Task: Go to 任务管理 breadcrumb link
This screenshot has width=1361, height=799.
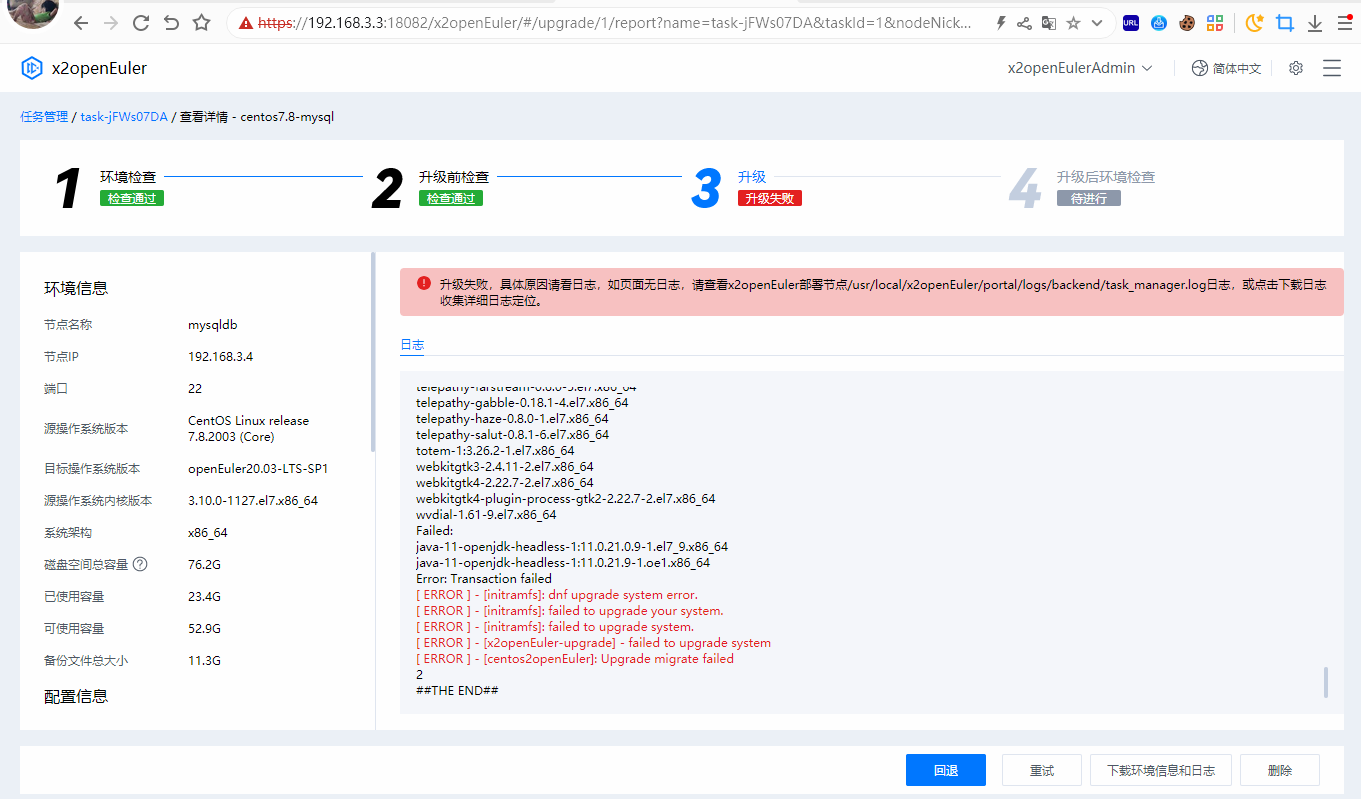Action: click(x=44, y=116)
